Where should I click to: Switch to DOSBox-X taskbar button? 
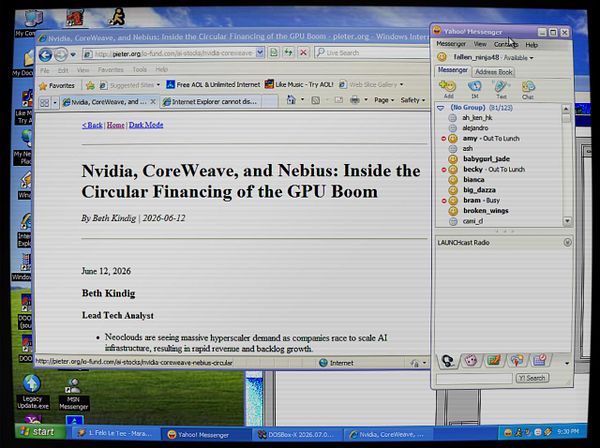click(x=296, y=435)
